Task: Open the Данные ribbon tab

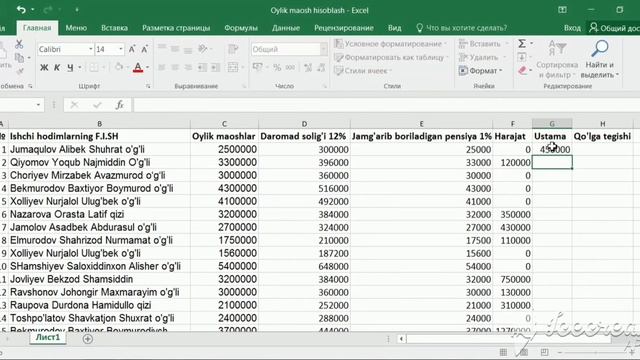Action: point(286,28)
